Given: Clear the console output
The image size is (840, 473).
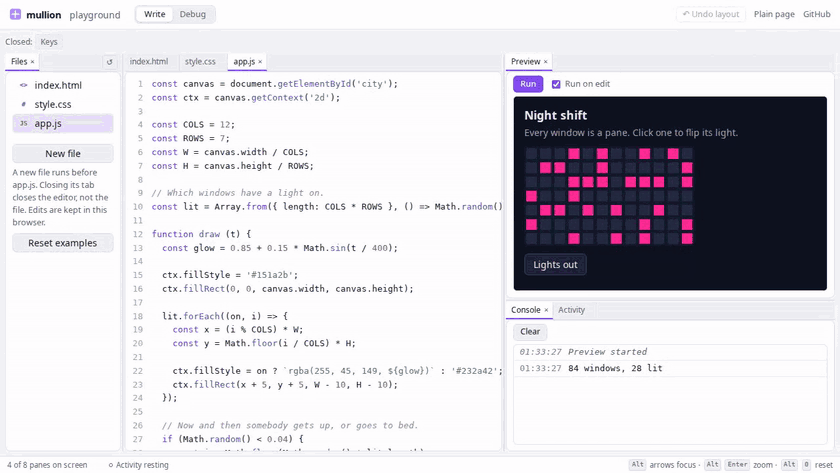Looking at the screenshot, I should point(530,332).
